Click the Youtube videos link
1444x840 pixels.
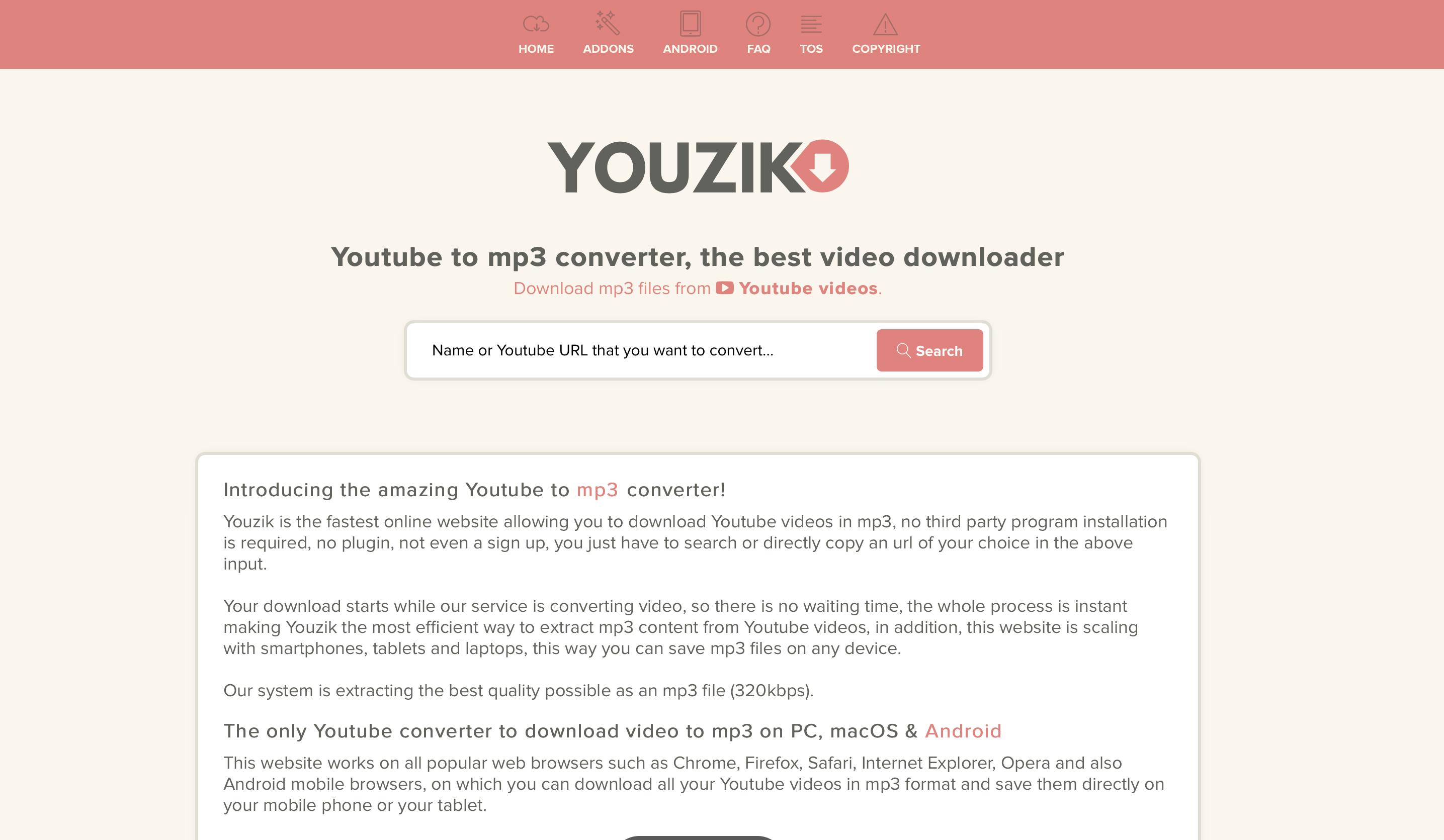tap(807, 288)
